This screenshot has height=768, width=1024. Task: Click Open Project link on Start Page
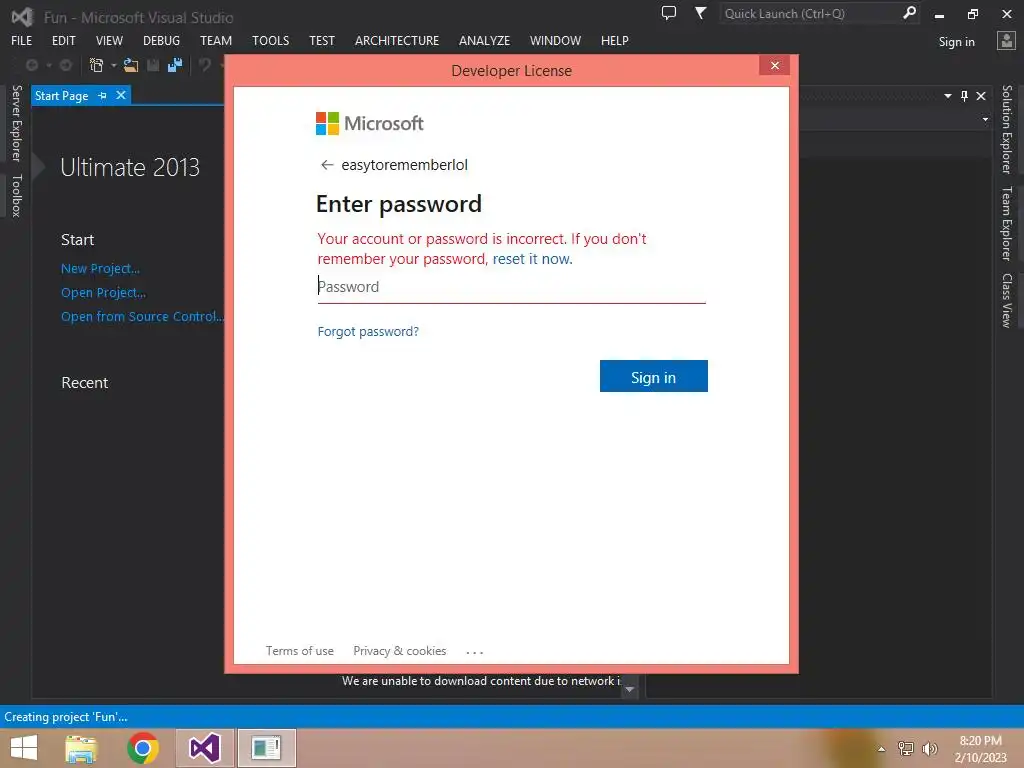(x=103, y=293)
